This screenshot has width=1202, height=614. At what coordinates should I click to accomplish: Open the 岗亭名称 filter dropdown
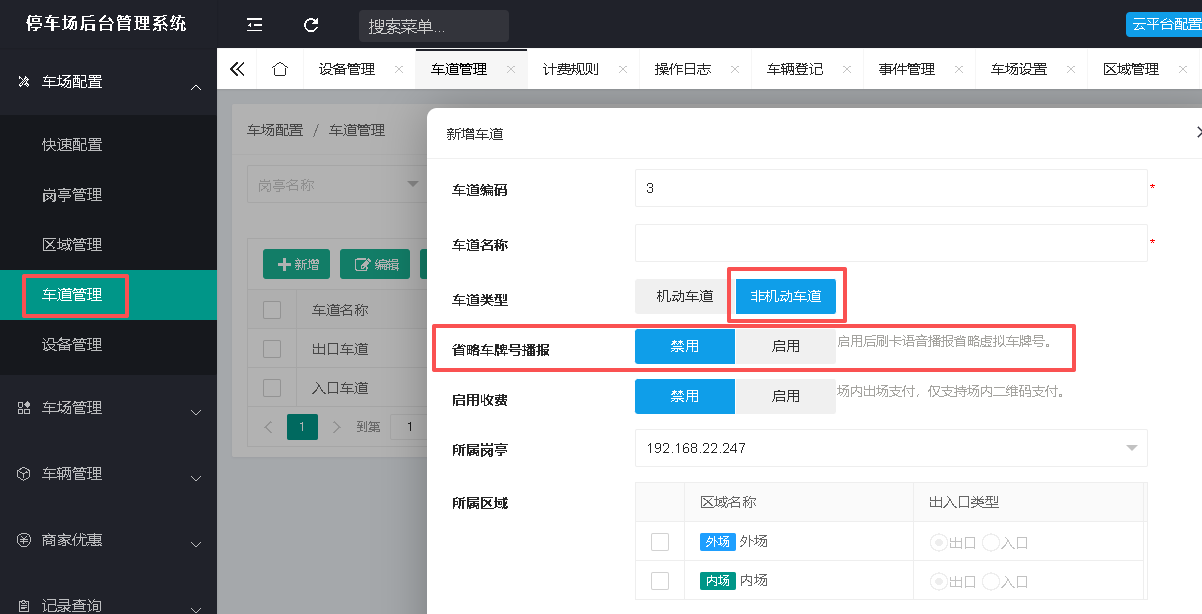337,185
